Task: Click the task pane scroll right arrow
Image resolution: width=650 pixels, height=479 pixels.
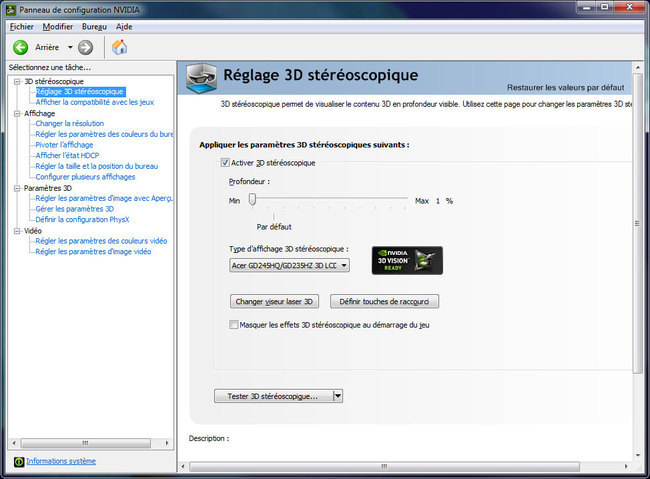Action: click(x=167, y=443)
